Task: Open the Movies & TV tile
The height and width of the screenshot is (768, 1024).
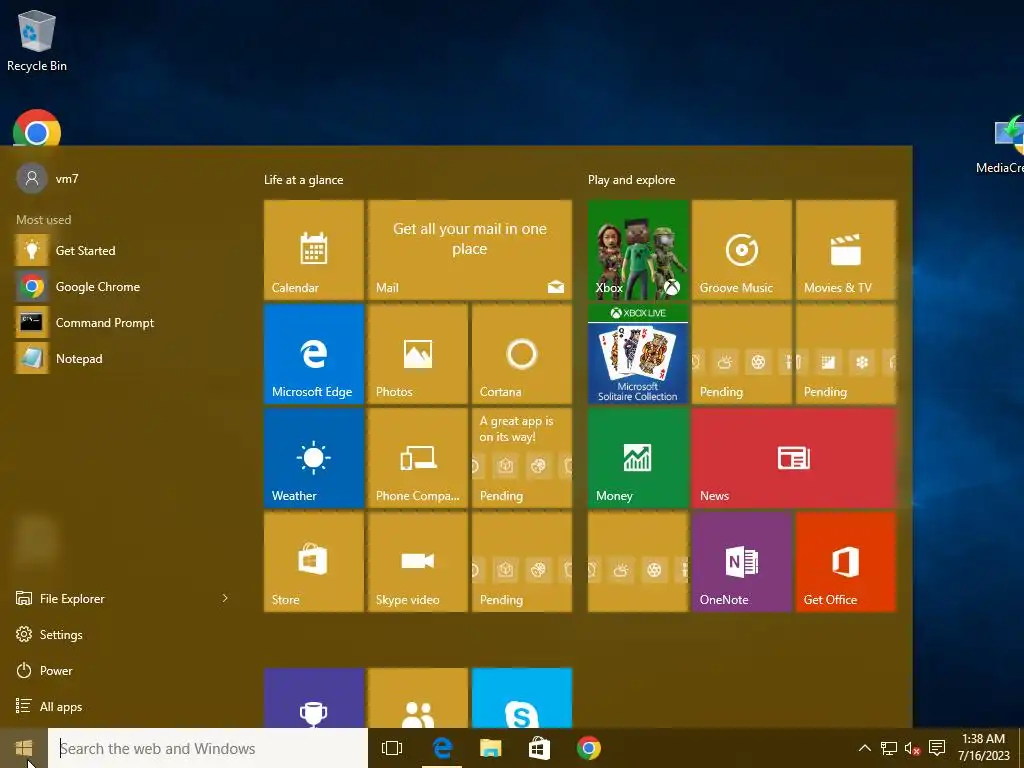Action: click(845, 249)
